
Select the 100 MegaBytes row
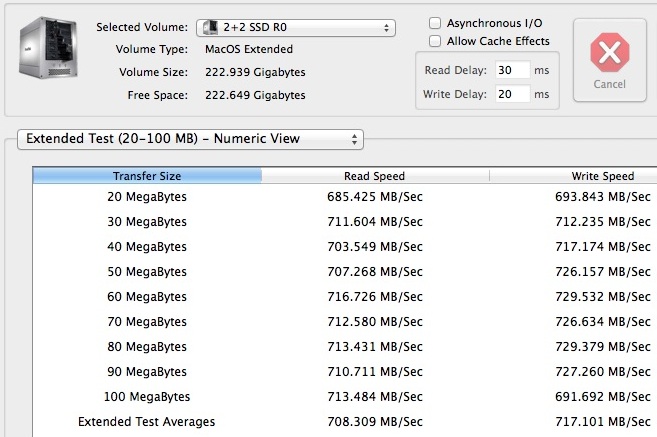click(x=147, y=397)
